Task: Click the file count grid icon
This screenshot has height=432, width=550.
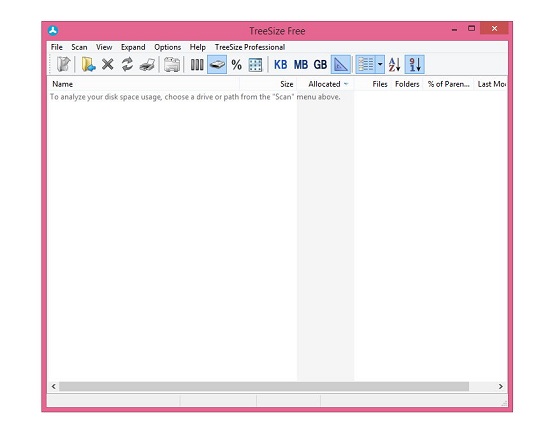Action: [x=255, y=65]
